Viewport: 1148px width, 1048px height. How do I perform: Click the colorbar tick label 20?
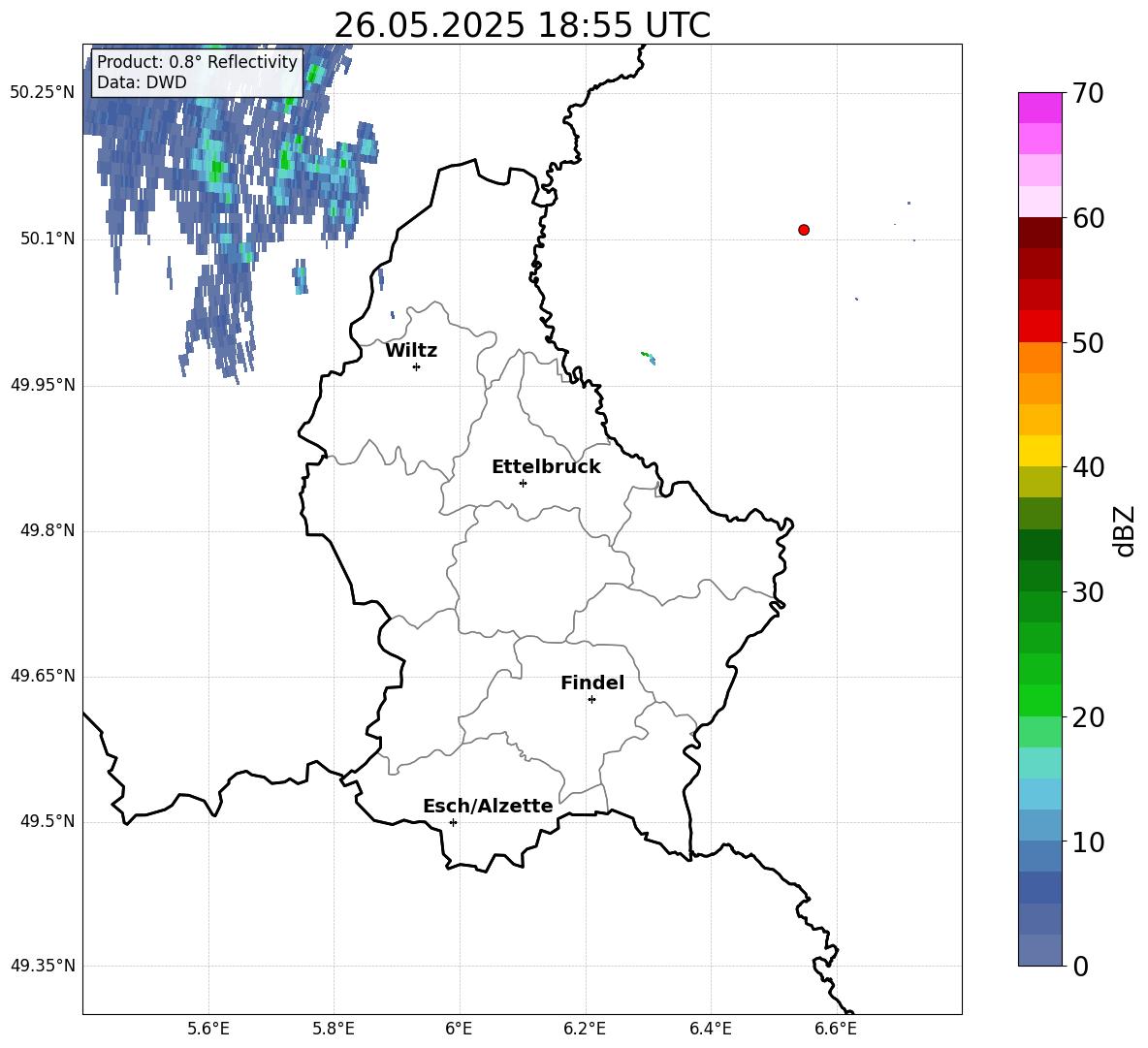tap(1089, 717)
